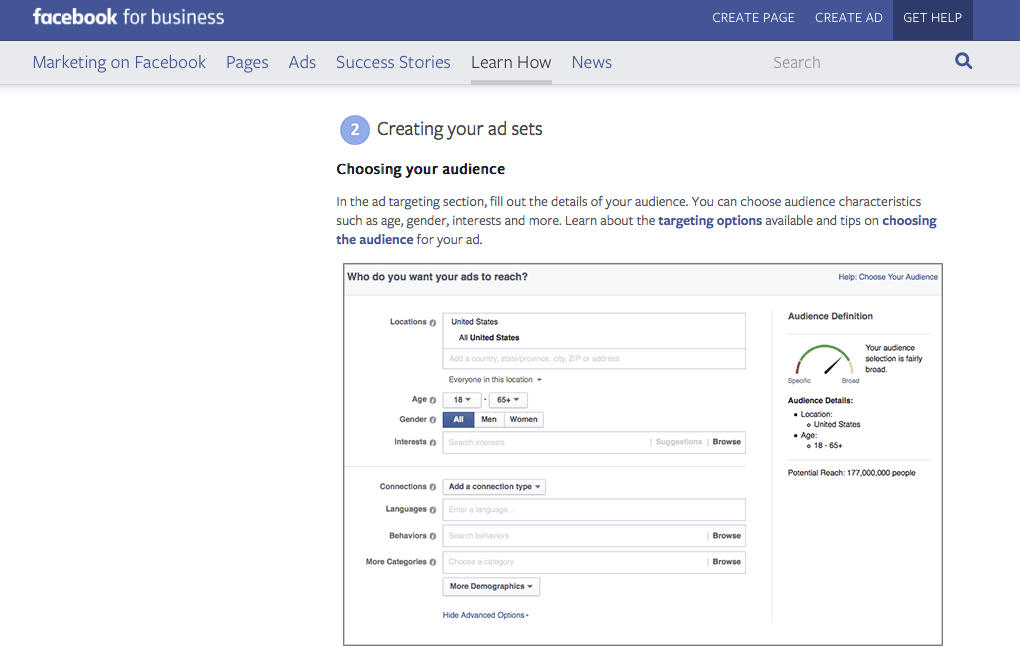The height and width of the screenshot is (658, 1020).
Task: Click info icon beside Age label
Action: (x=433, y=400)
